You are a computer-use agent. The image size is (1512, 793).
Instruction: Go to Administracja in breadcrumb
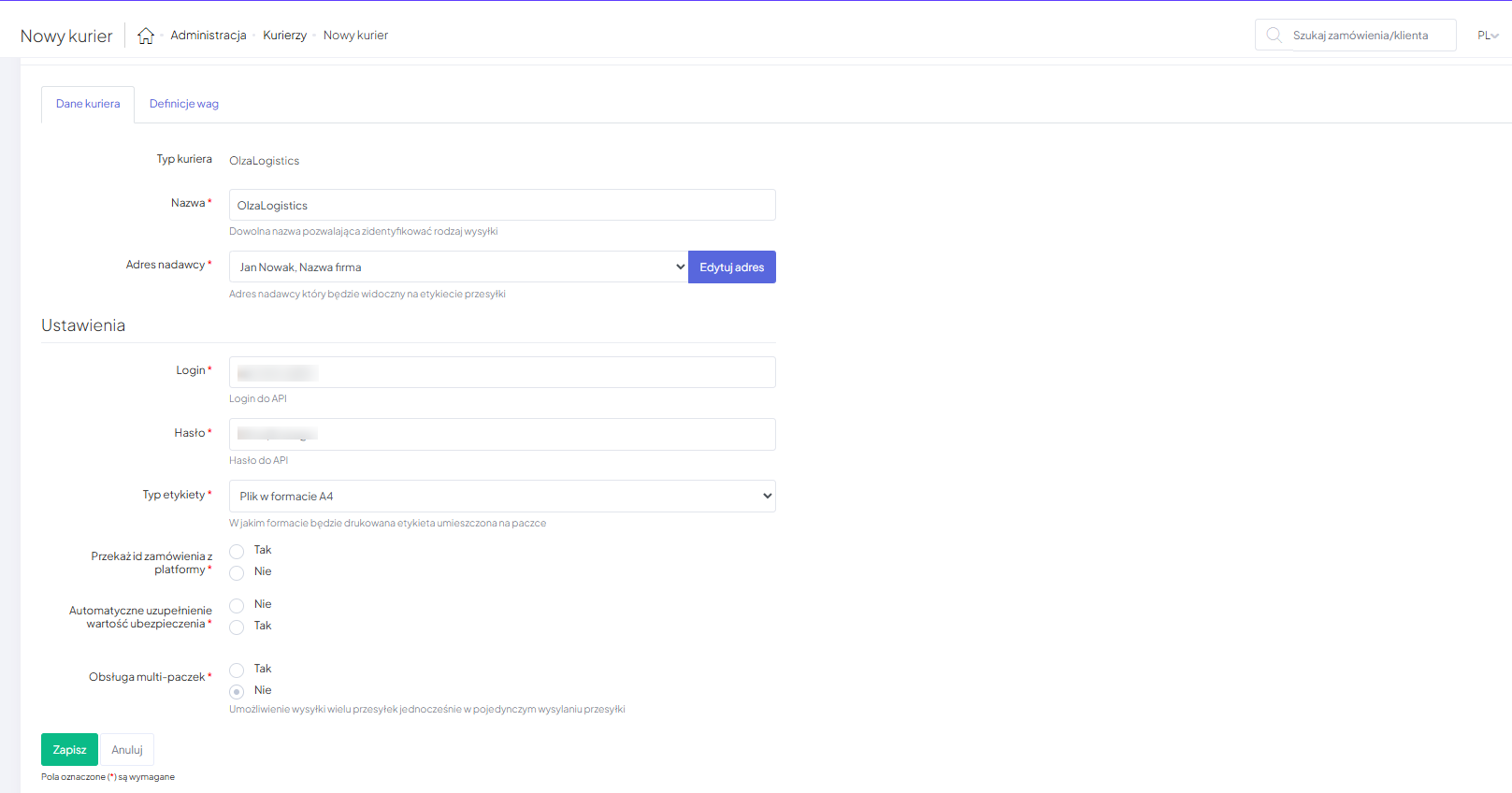click(x=209, y=36)
